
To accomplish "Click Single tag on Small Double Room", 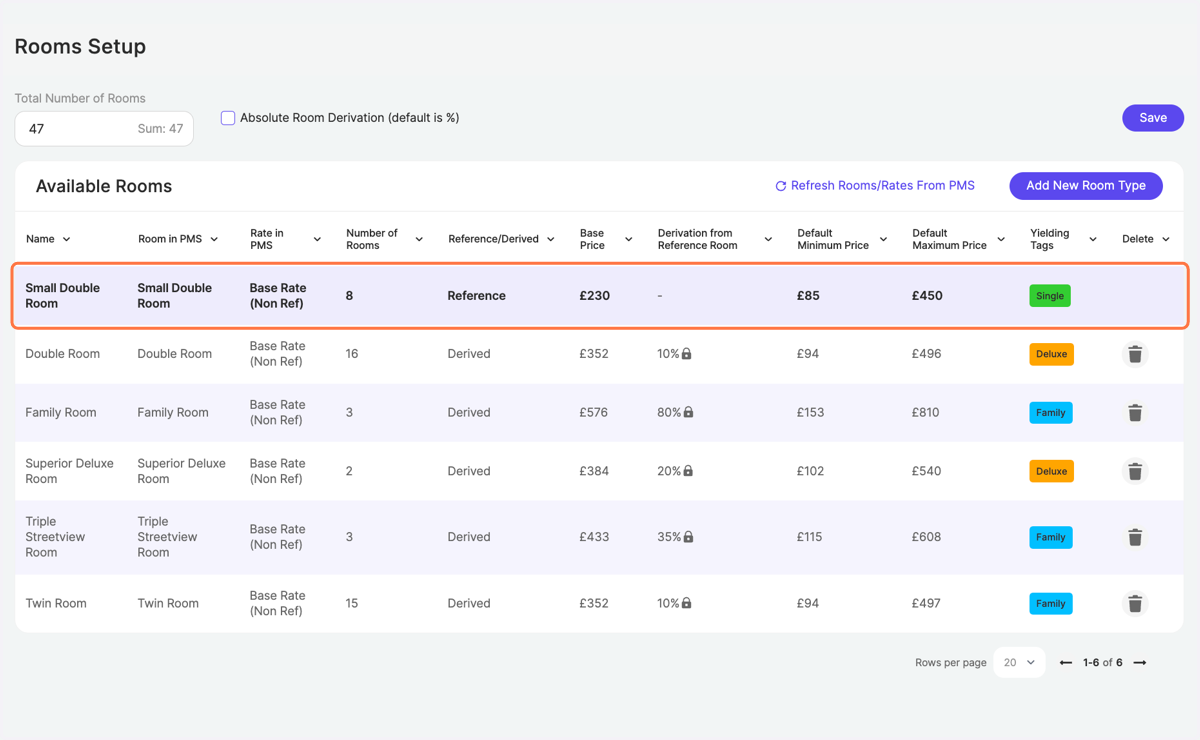I will click(x=1050, y=296).
